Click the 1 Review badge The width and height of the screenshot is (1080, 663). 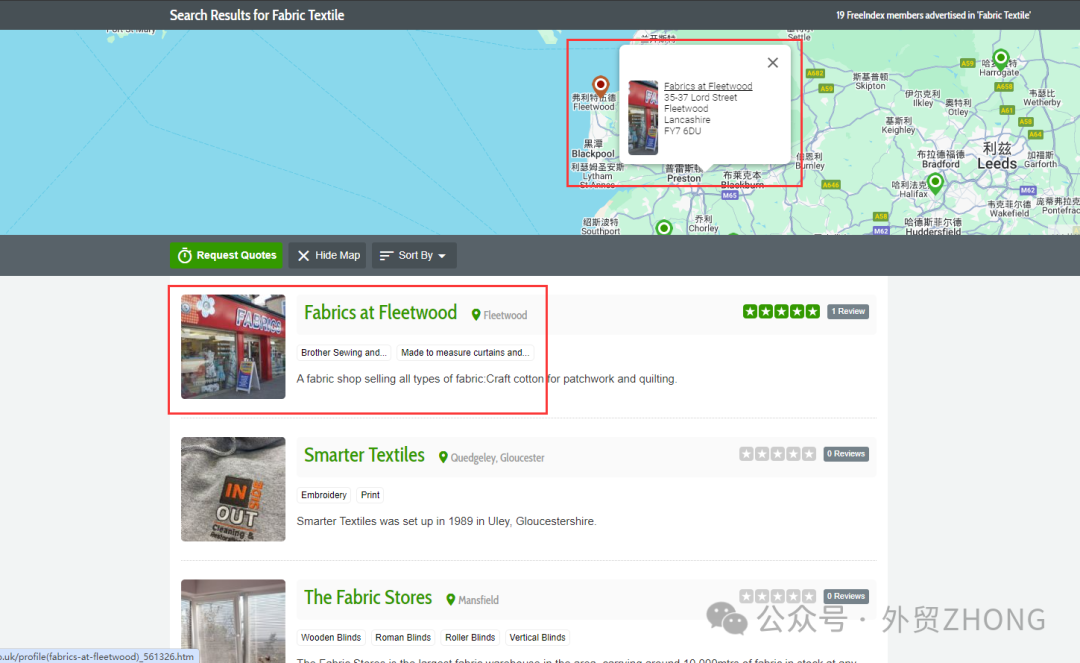848,312
